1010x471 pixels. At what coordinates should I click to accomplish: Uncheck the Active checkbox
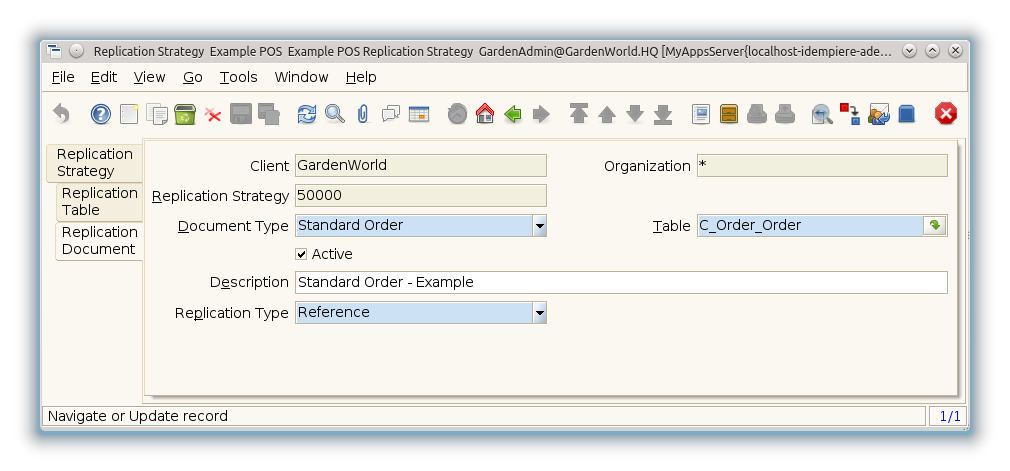coord(302,254)
